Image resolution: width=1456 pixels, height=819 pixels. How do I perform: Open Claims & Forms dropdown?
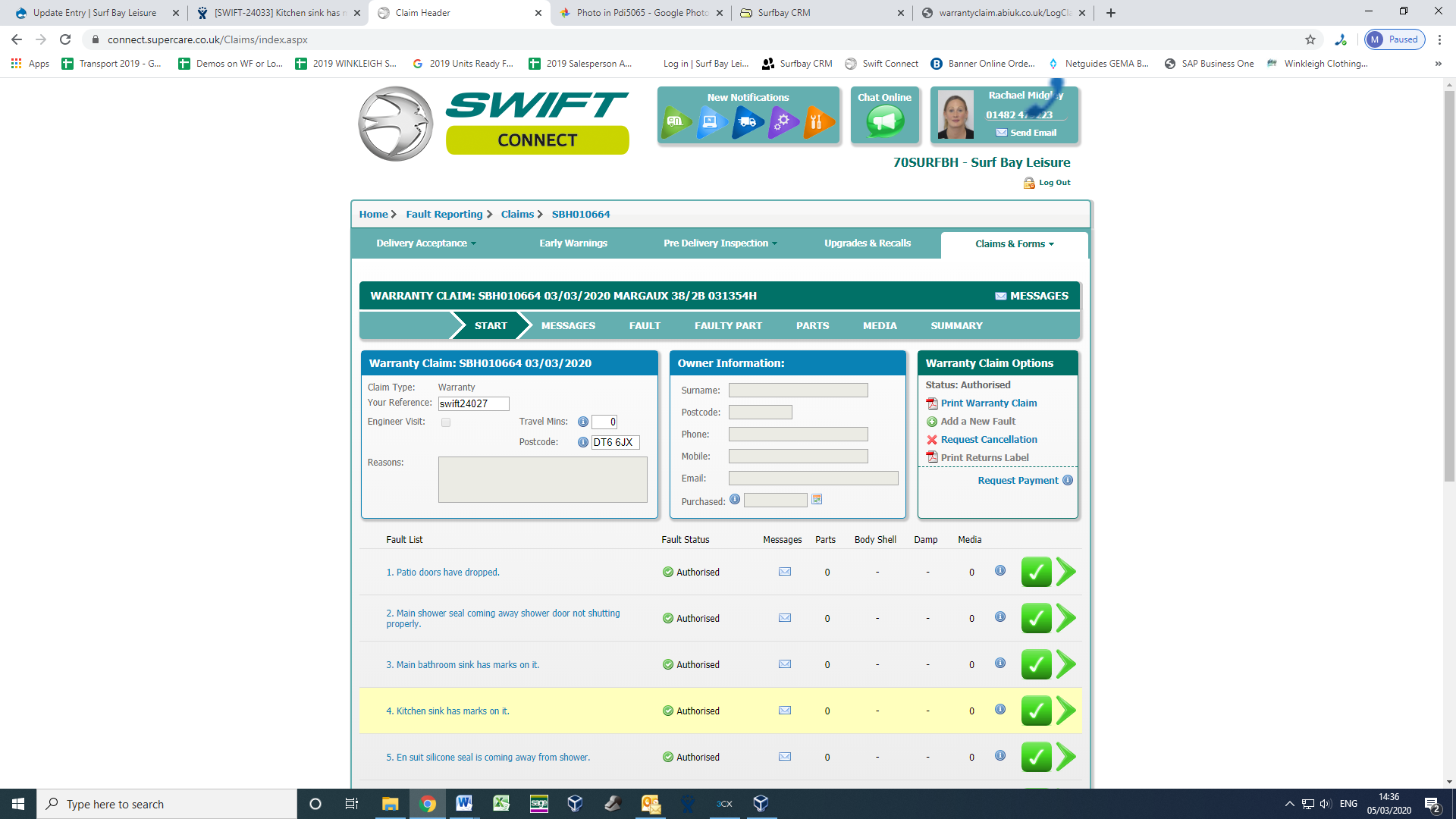[1014, 244]
